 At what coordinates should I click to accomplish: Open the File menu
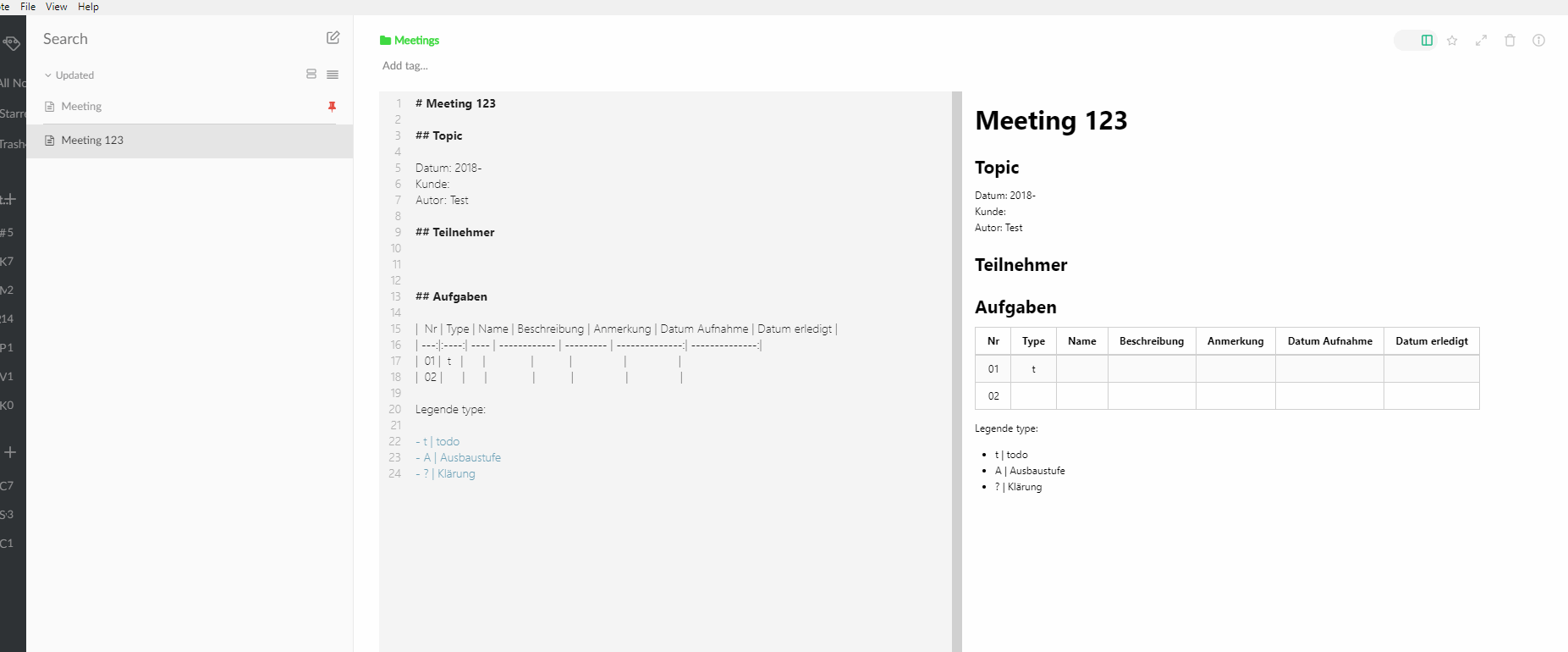tap(28, 7)
